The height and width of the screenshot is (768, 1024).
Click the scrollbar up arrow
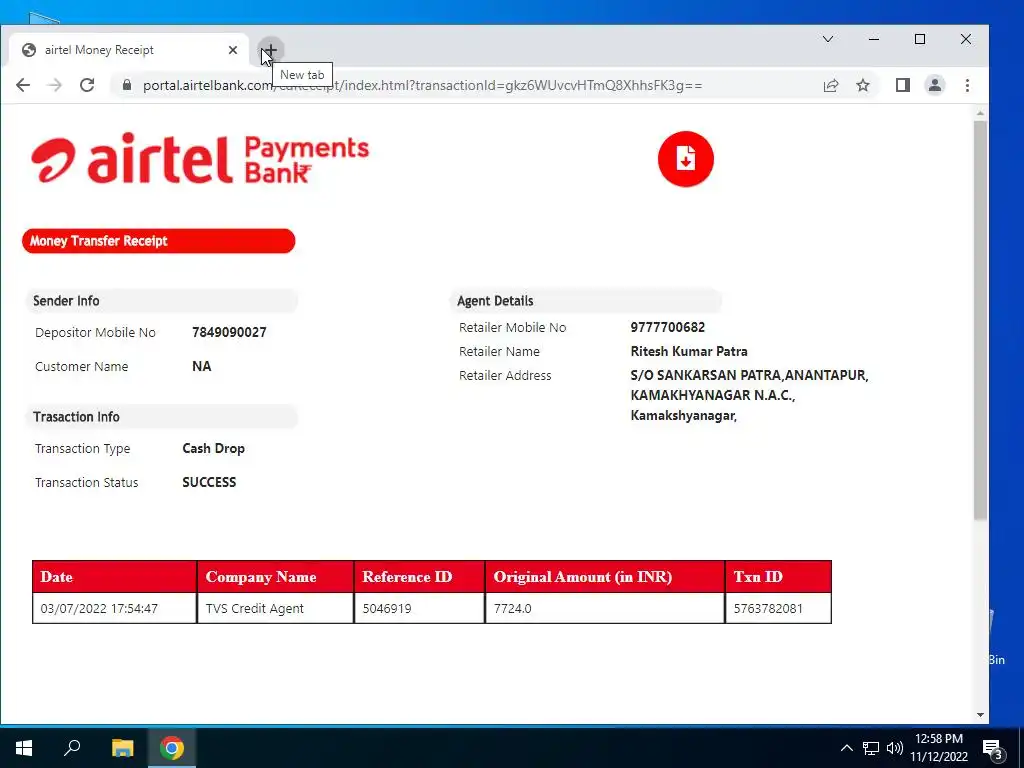click(x=980, y=114)
